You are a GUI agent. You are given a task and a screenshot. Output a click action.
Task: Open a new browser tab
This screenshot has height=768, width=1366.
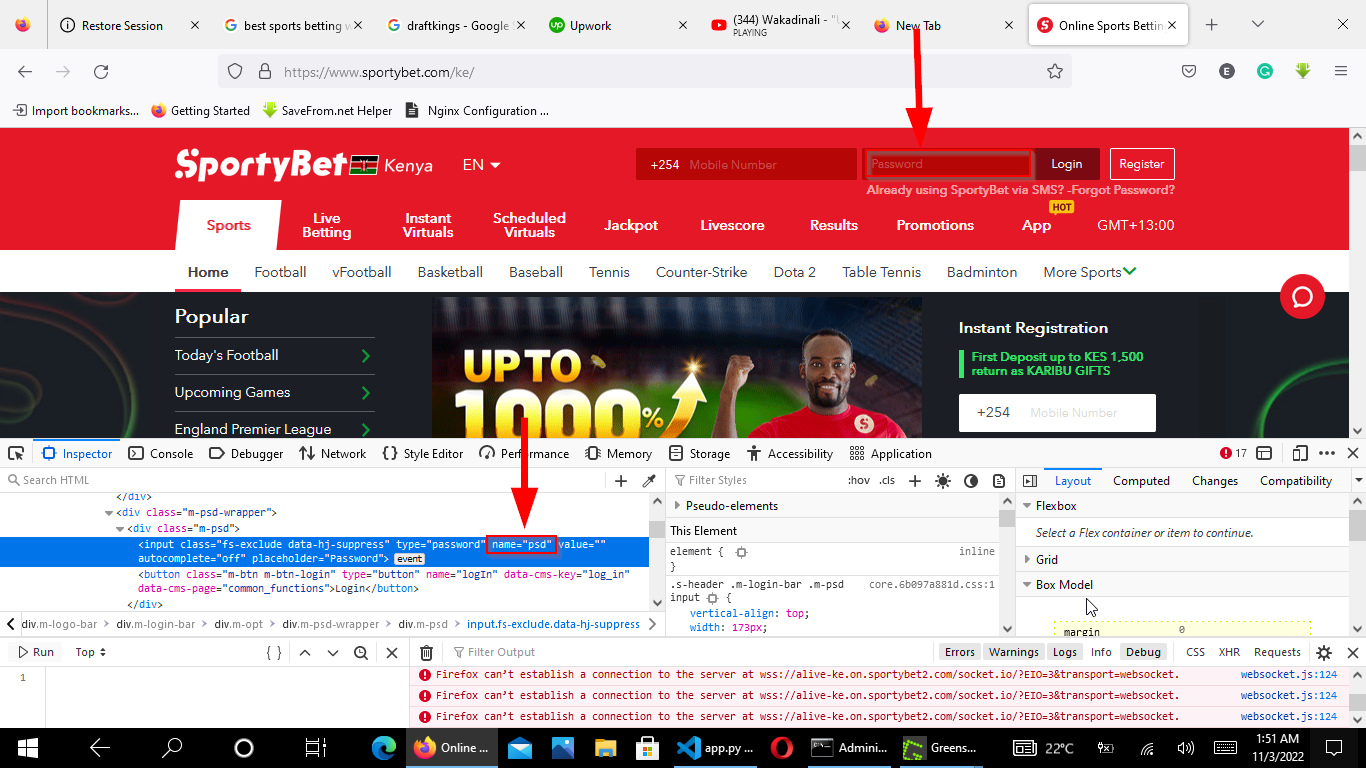point(1212,25)
